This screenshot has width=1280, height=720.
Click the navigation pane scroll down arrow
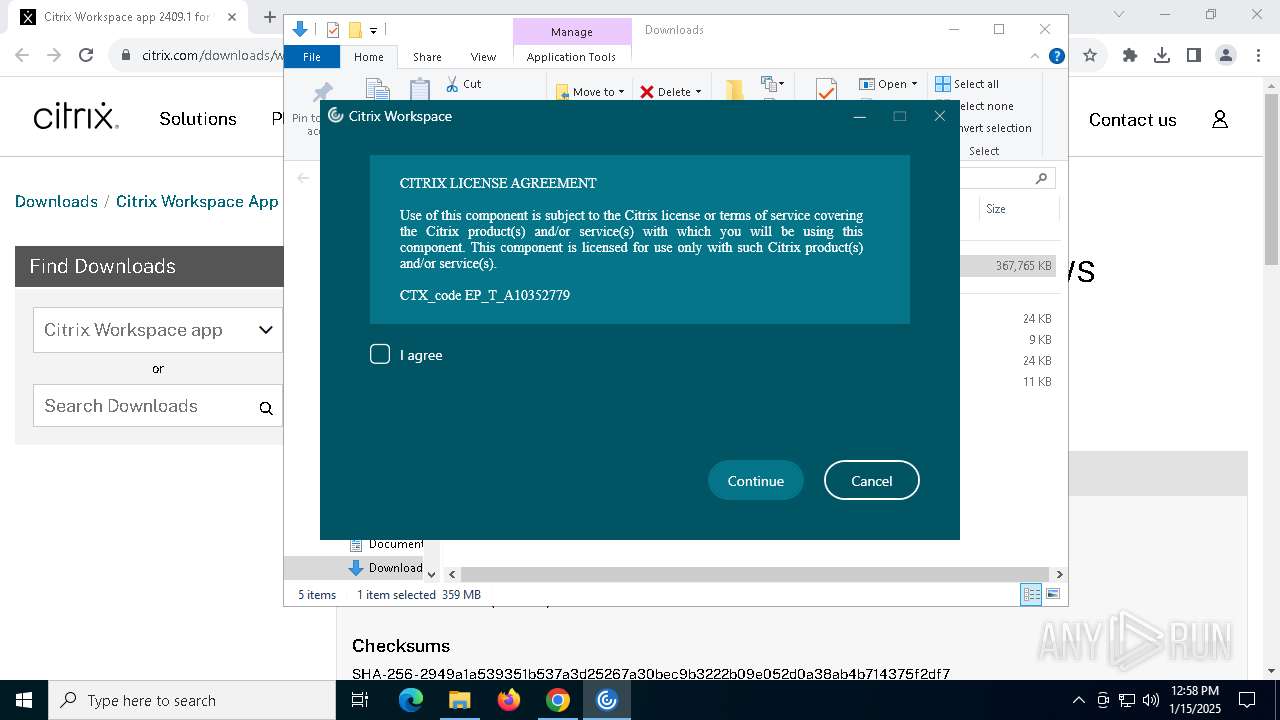click(432, 574)
